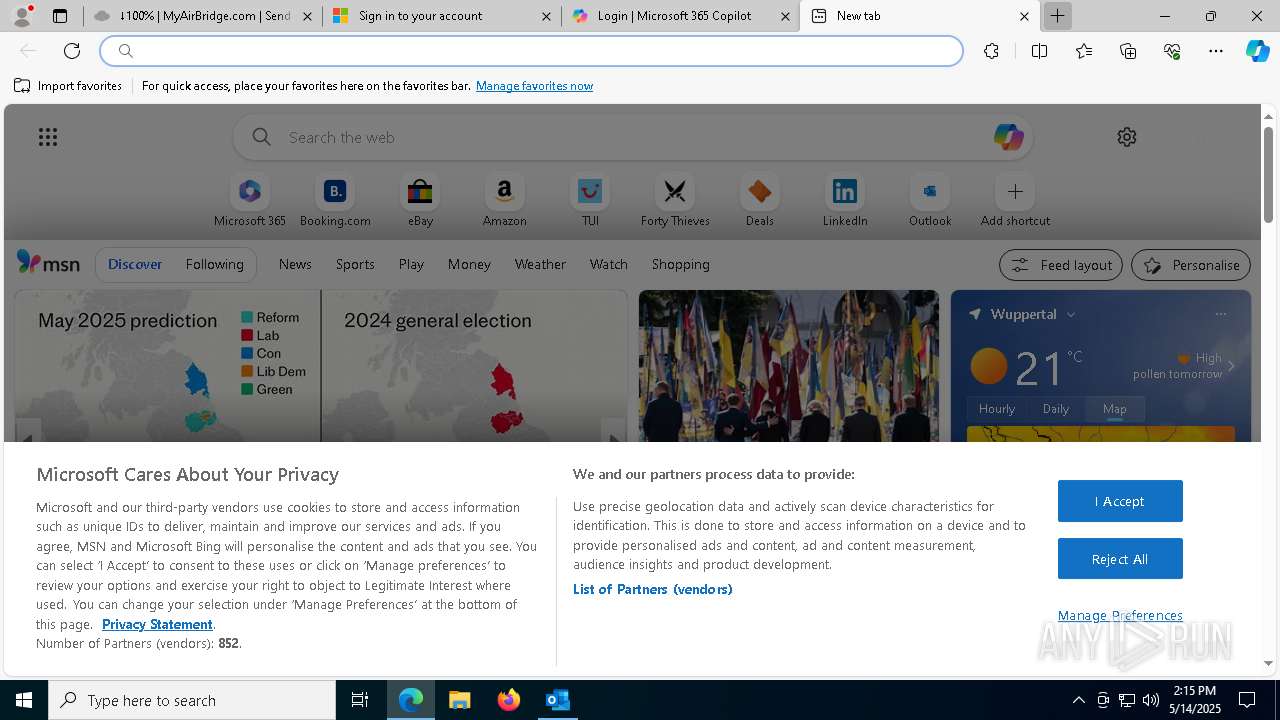Screen dimensions: 1280x720
Task: Open Extensions puzzle icon
Action: (991, 51)
